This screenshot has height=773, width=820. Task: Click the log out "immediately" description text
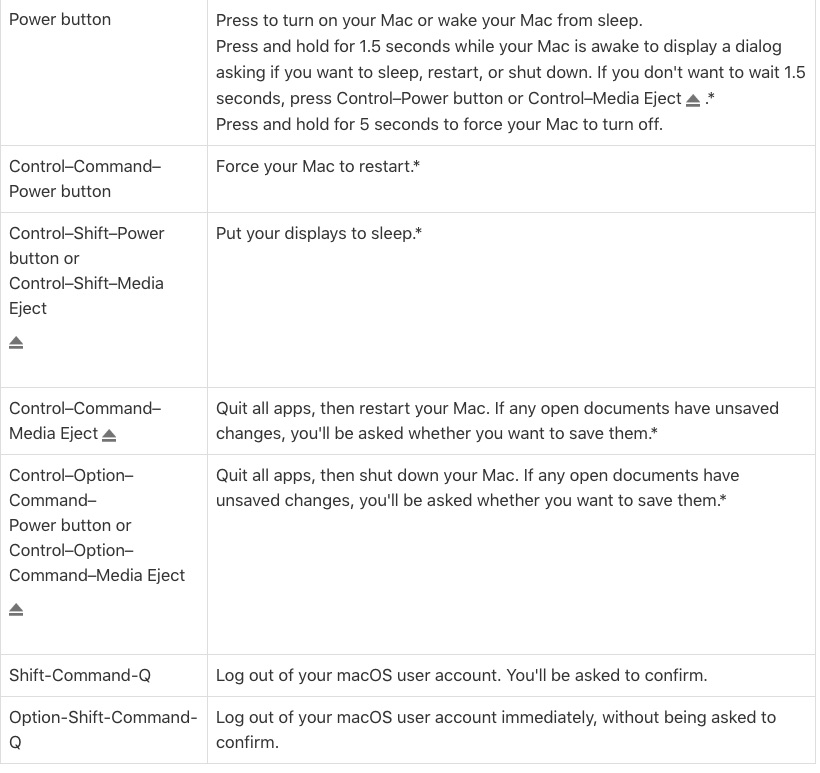[x=495, y=729]
